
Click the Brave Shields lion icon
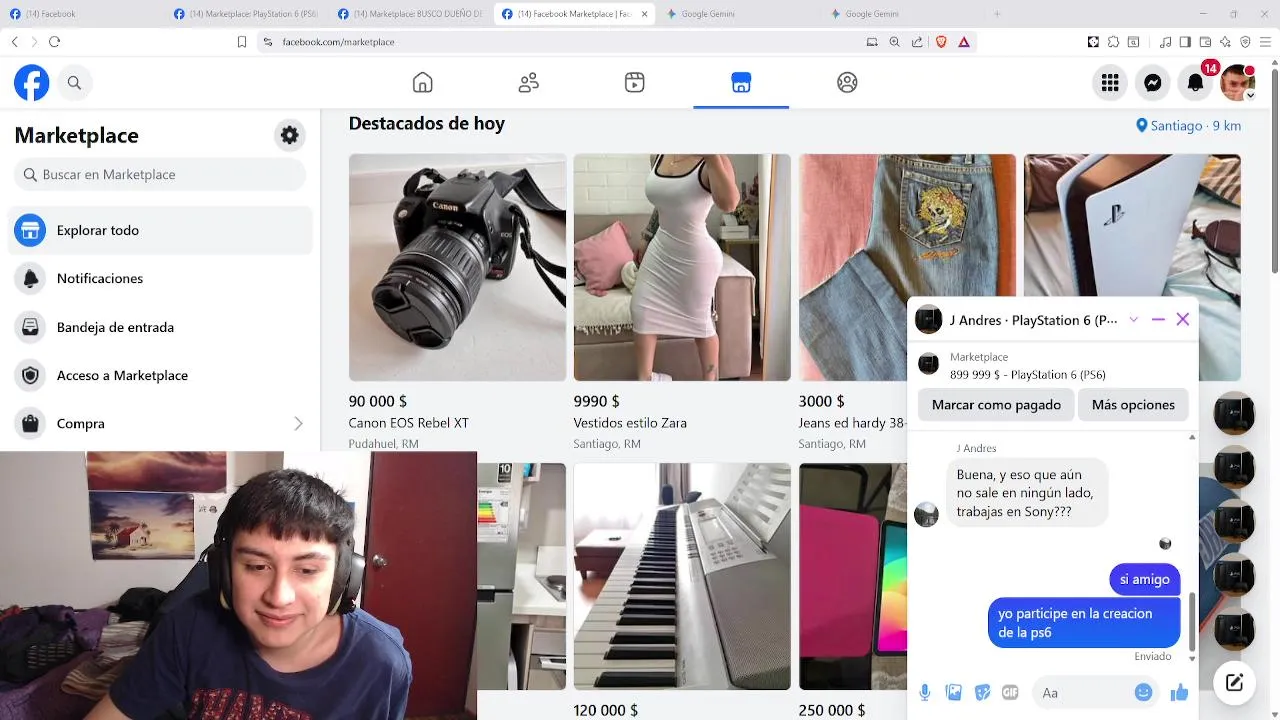[941, 42]
